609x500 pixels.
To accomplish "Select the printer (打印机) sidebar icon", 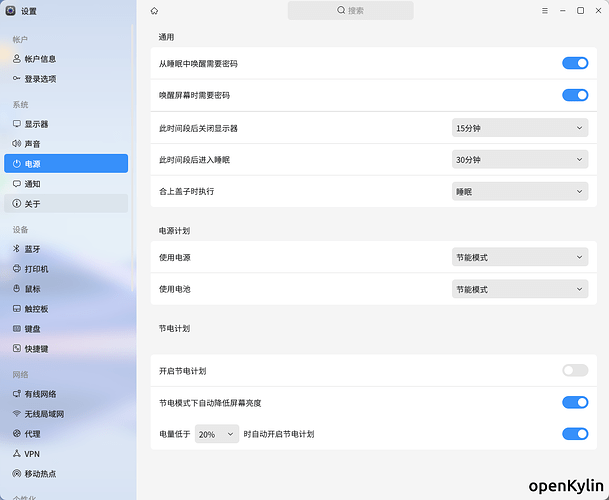I will [x=17, y=269].
